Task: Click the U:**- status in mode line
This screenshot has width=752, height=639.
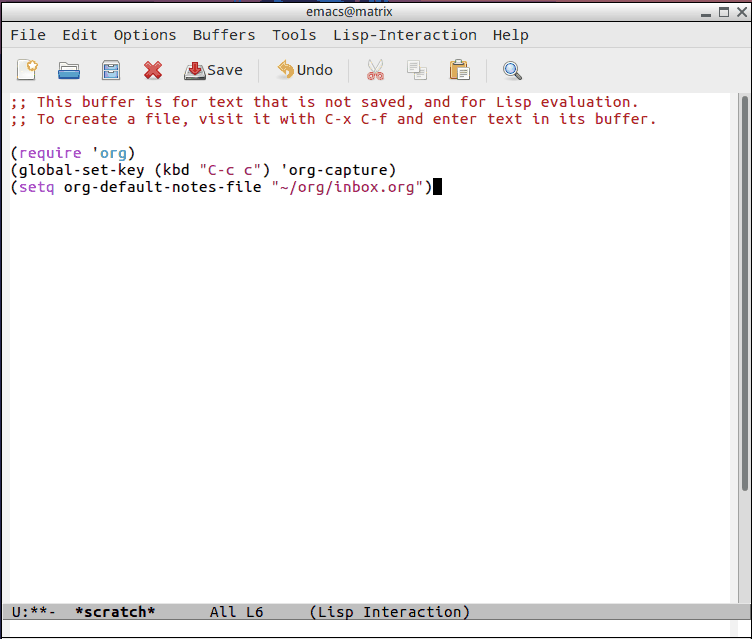Action: click(34, 612)
